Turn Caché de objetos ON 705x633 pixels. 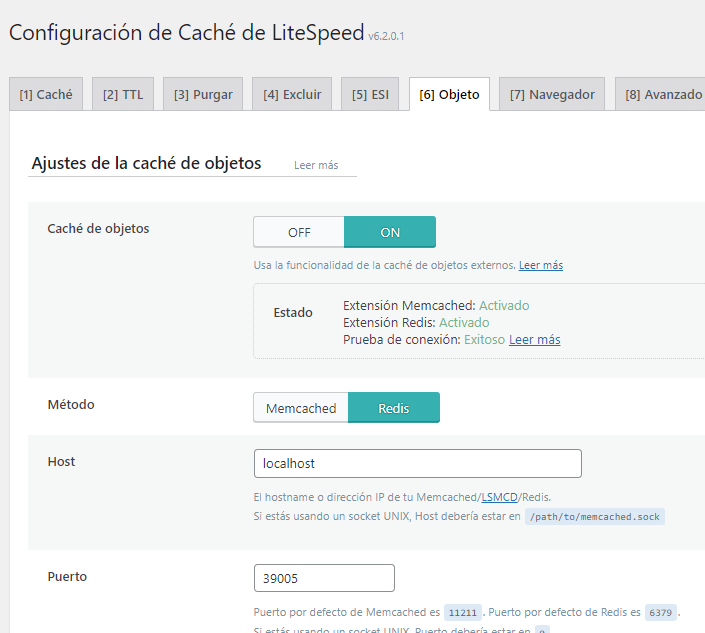point(390,232)
